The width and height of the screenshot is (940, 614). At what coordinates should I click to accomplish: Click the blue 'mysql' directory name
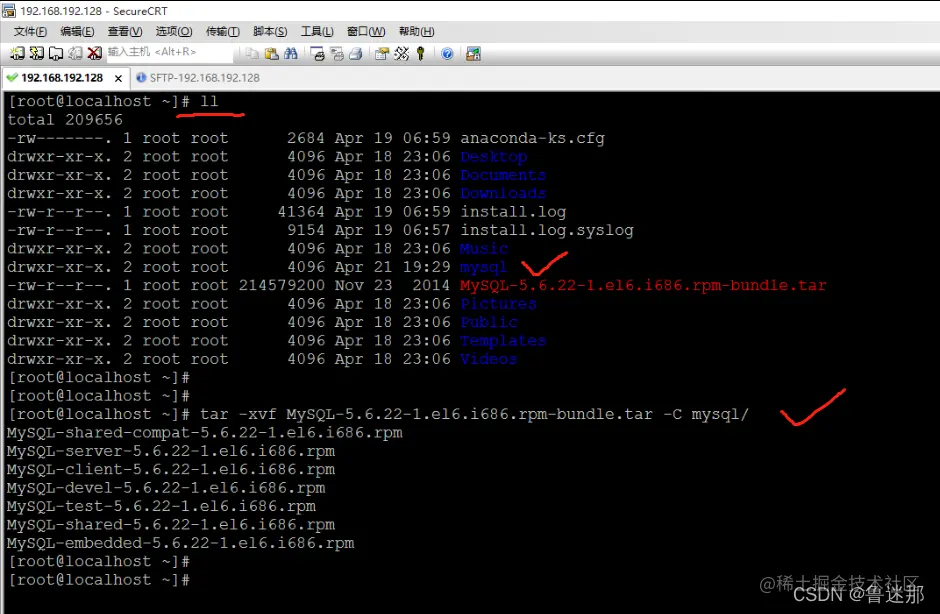pyautogui.click(x=483, y=267)
